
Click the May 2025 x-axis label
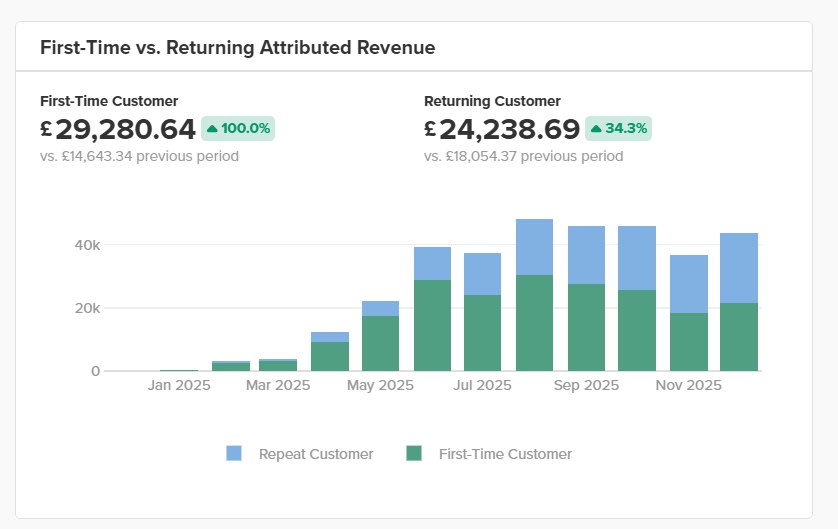pos(380,385)
